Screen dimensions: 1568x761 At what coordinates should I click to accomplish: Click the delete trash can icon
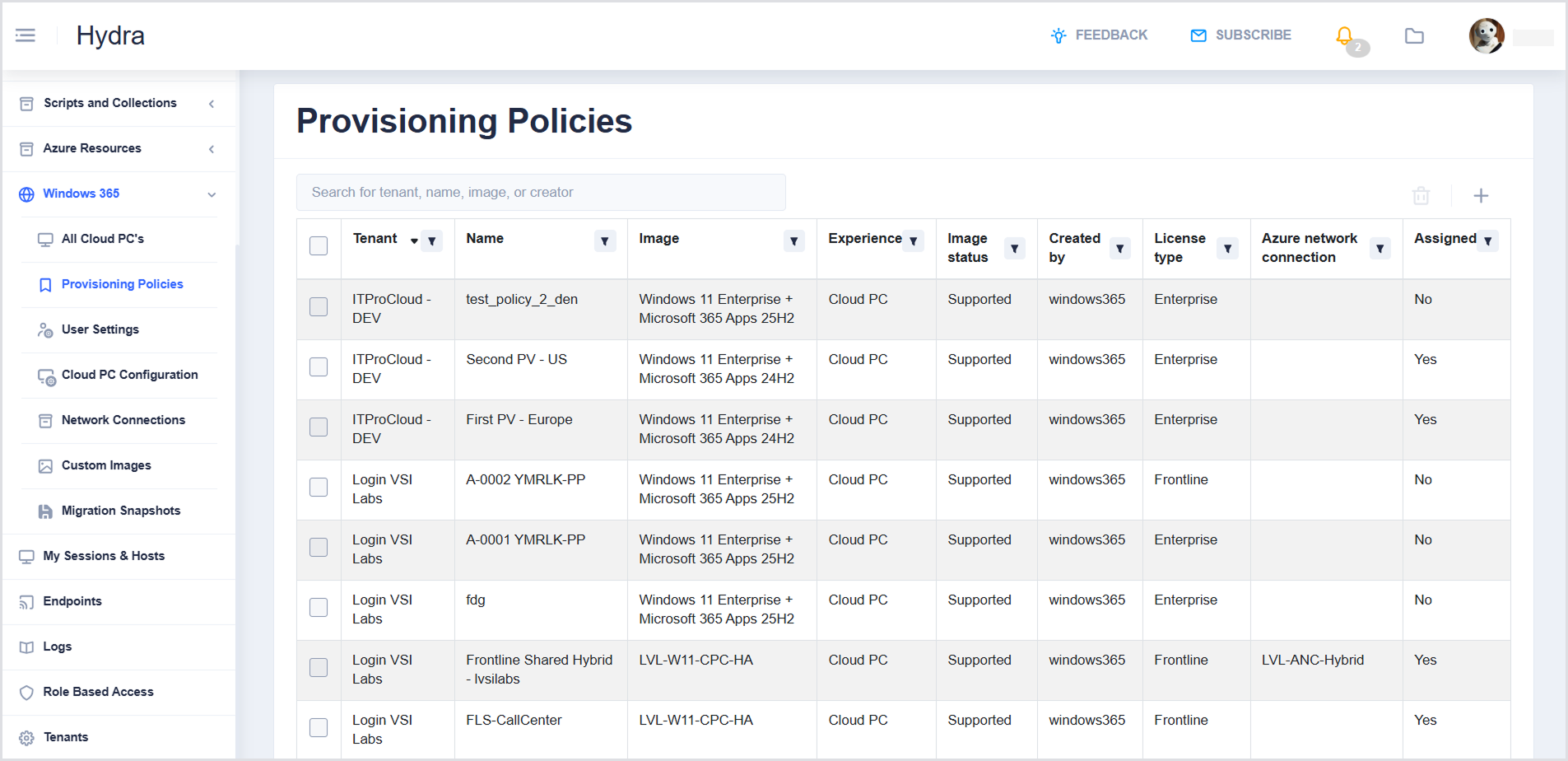point(1421,196)
